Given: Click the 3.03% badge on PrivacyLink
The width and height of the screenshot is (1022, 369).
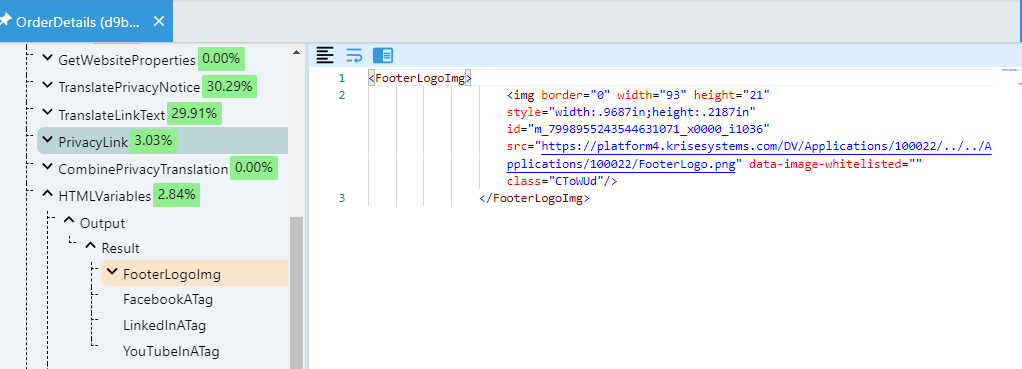Looking at the screenshot, I should pyautogui.click(x=153, y=140).
